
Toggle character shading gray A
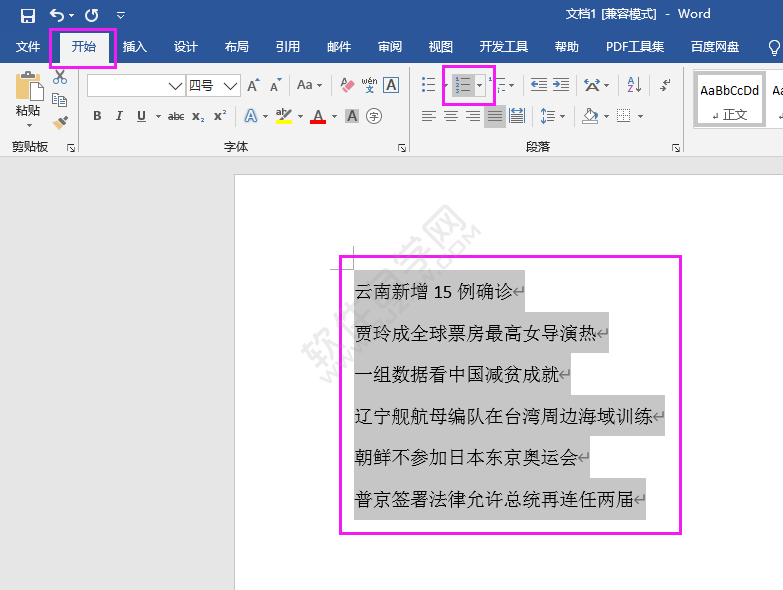(352, 116)
